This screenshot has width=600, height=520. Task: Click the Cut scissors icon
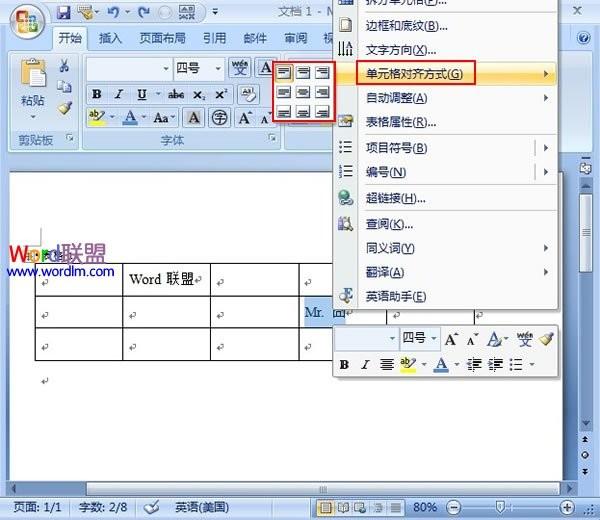pyautogui.click(x=64, y=65)
